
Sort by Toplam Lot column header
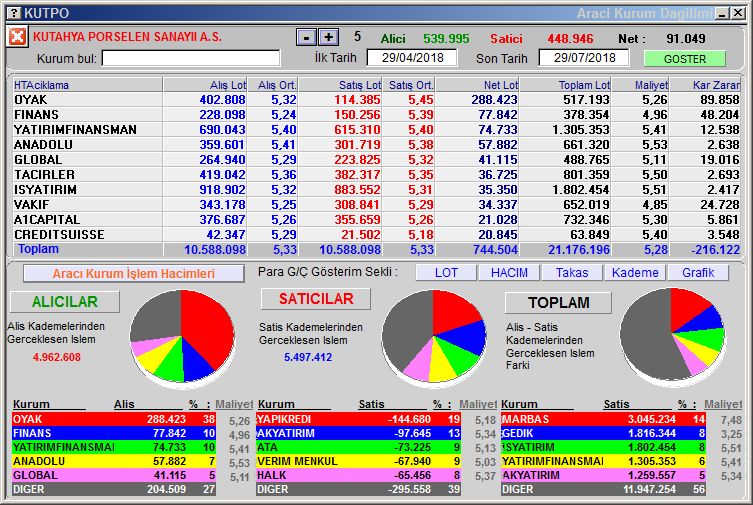coord(566,85)
